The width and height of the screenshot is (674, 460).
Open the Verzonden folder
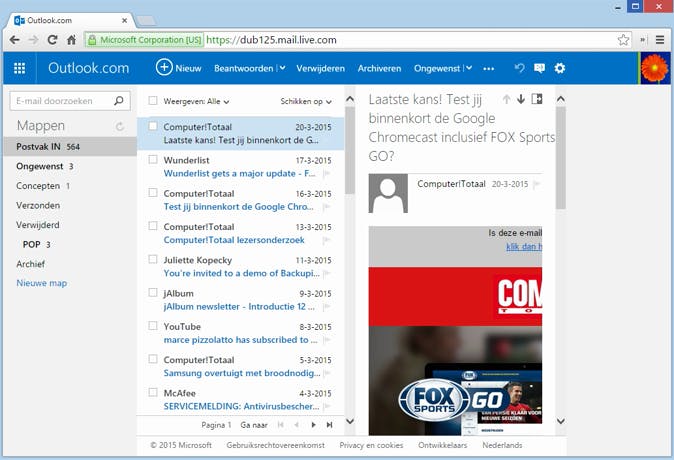point(70,205)
